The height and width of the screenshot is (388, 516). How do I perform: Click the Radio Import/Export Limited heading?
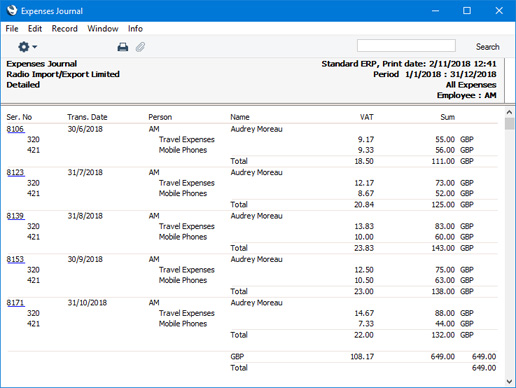(63, 74)
